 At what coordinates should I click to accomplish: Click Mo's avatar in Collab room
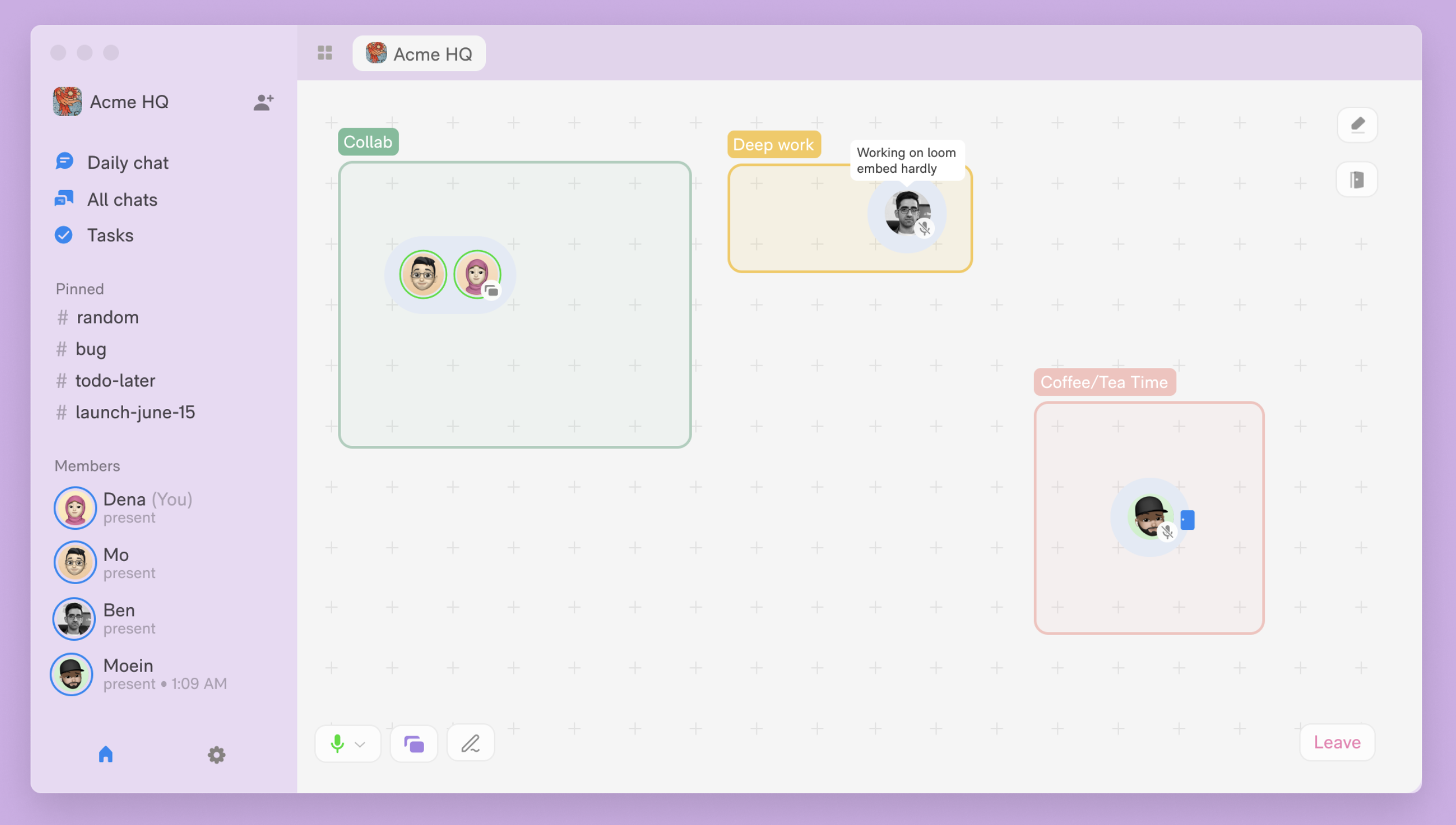(x=423, y=274)
